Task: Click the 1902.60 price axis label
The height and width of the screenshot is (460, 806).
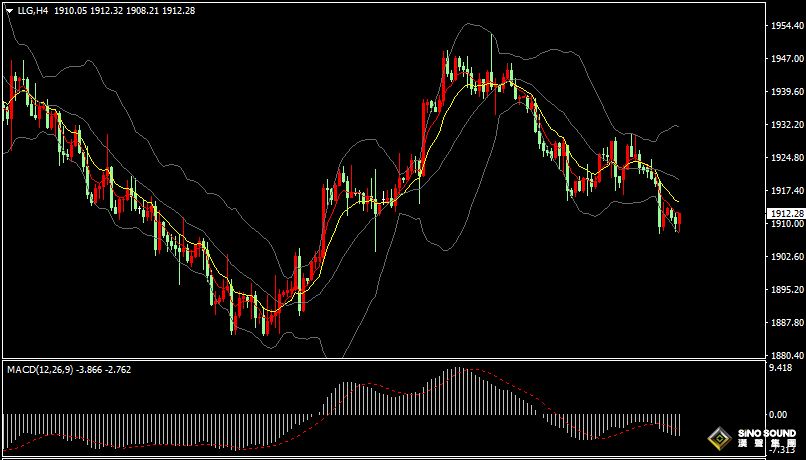Action: 785,257
